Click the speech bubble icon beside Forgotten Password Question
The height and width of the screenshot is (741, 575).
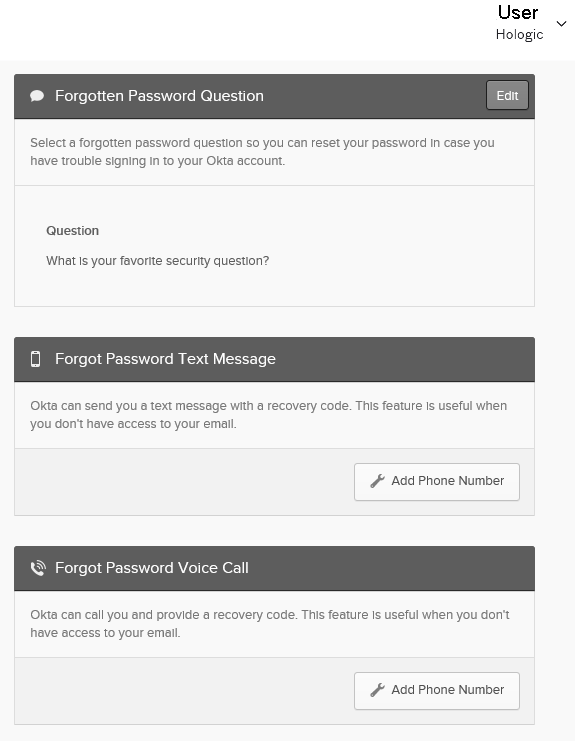click(x=37, y=96)
